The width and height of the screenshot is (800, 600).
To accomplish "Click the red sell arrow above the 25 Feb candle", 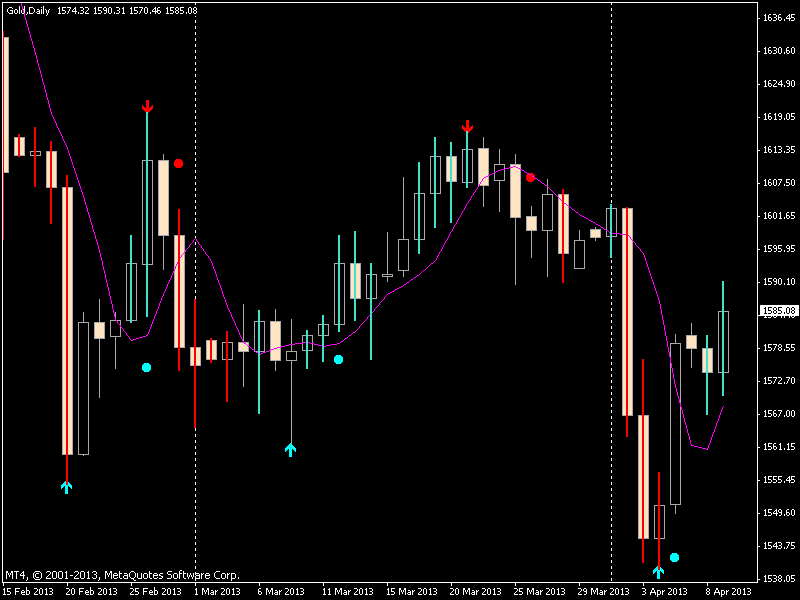I will pyautogui.click(x=147, y=106).
